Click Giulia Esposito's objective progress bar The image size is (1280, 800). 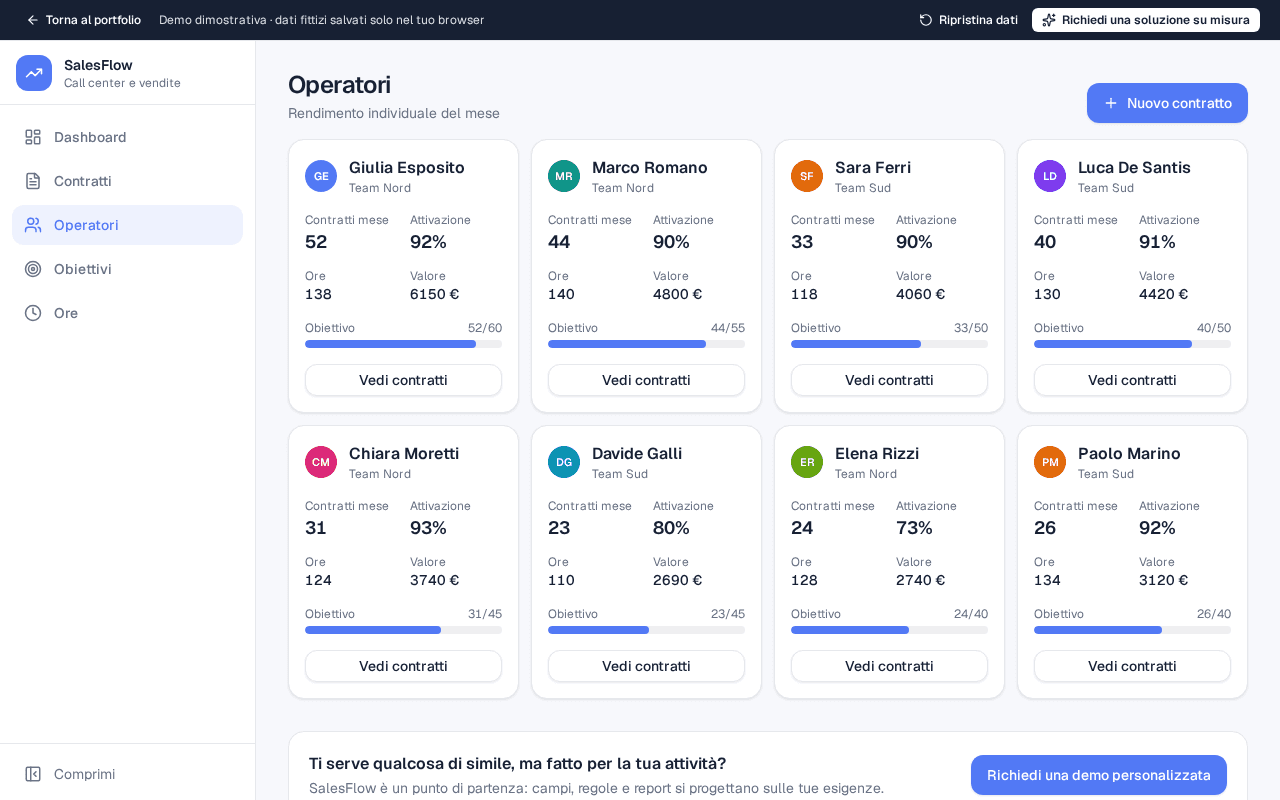(403, 344)
